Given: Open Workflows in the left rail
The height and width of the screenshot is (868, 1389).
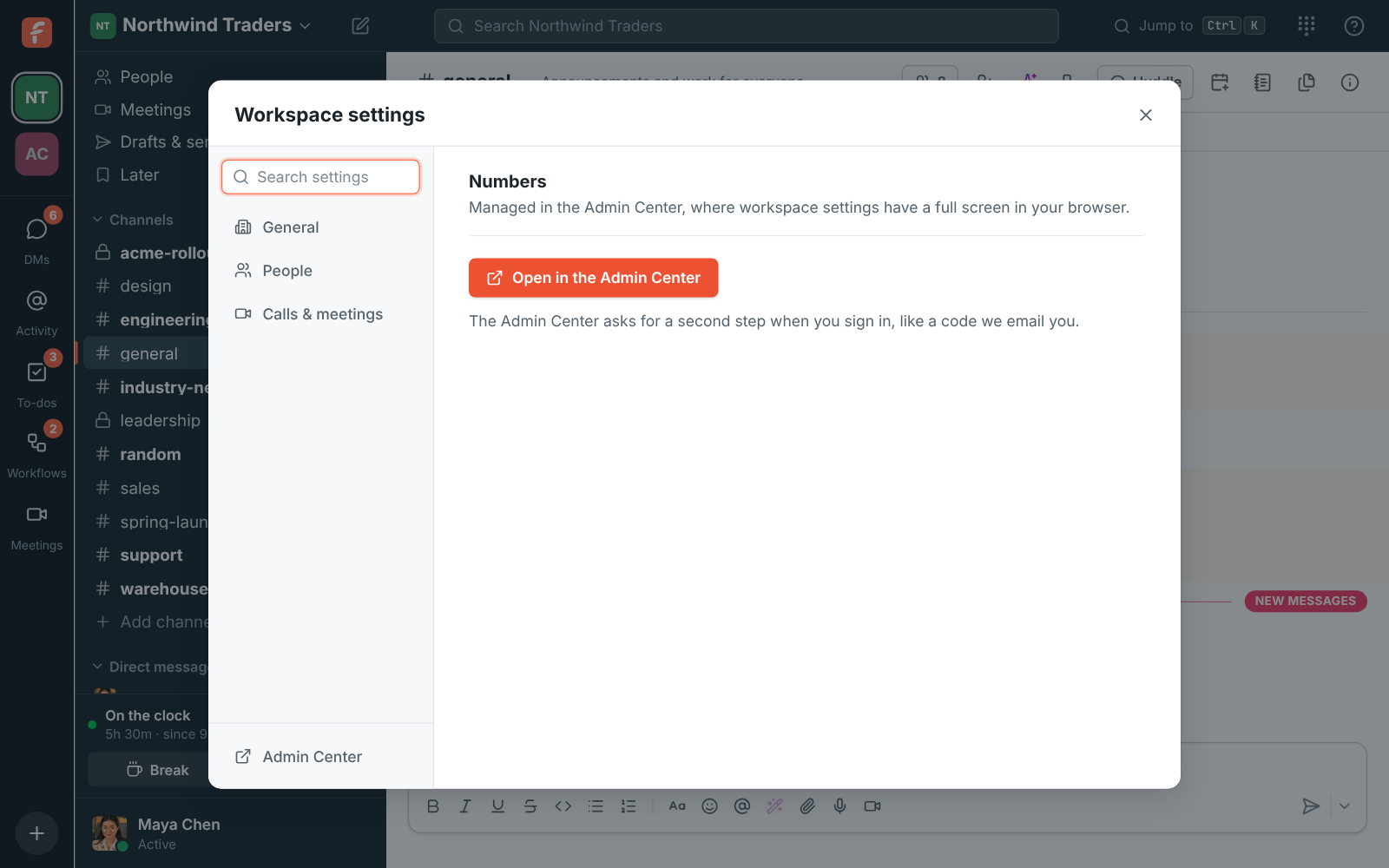Looking at the screenshot, I should point(36,454).
